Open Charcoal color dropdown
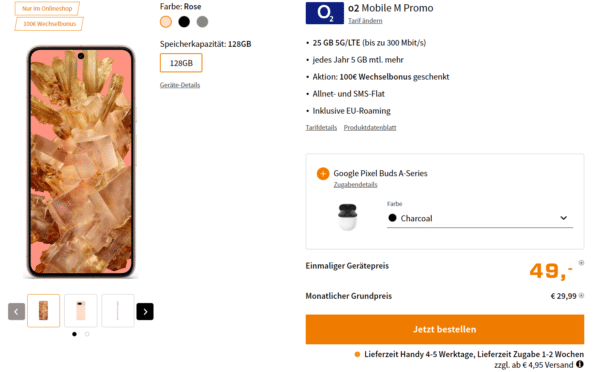This screenshot has width=600, height=372. pyautogui.click(x=479, y=218)
